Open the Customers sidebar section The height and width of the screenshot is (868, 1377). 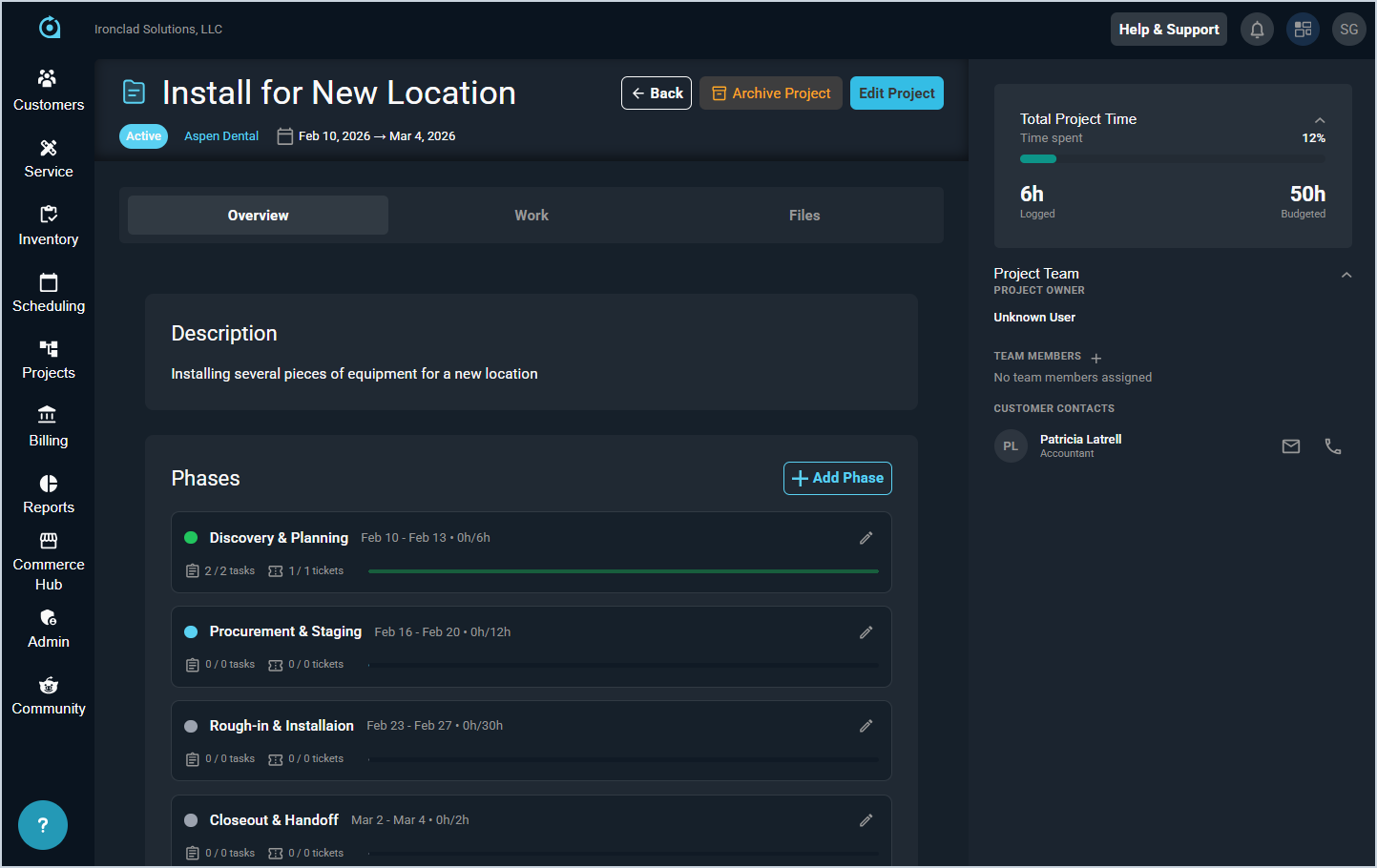48,91
